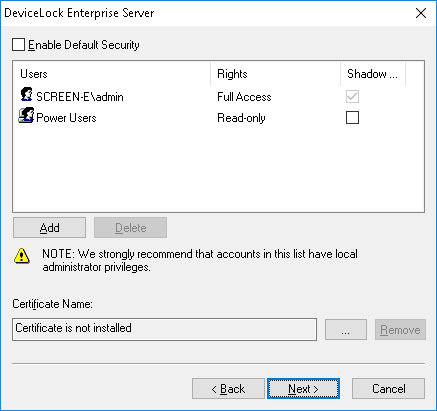Click the Power Users group icon
The height and width of the screenshot is (411, 437).
[26, 116]
